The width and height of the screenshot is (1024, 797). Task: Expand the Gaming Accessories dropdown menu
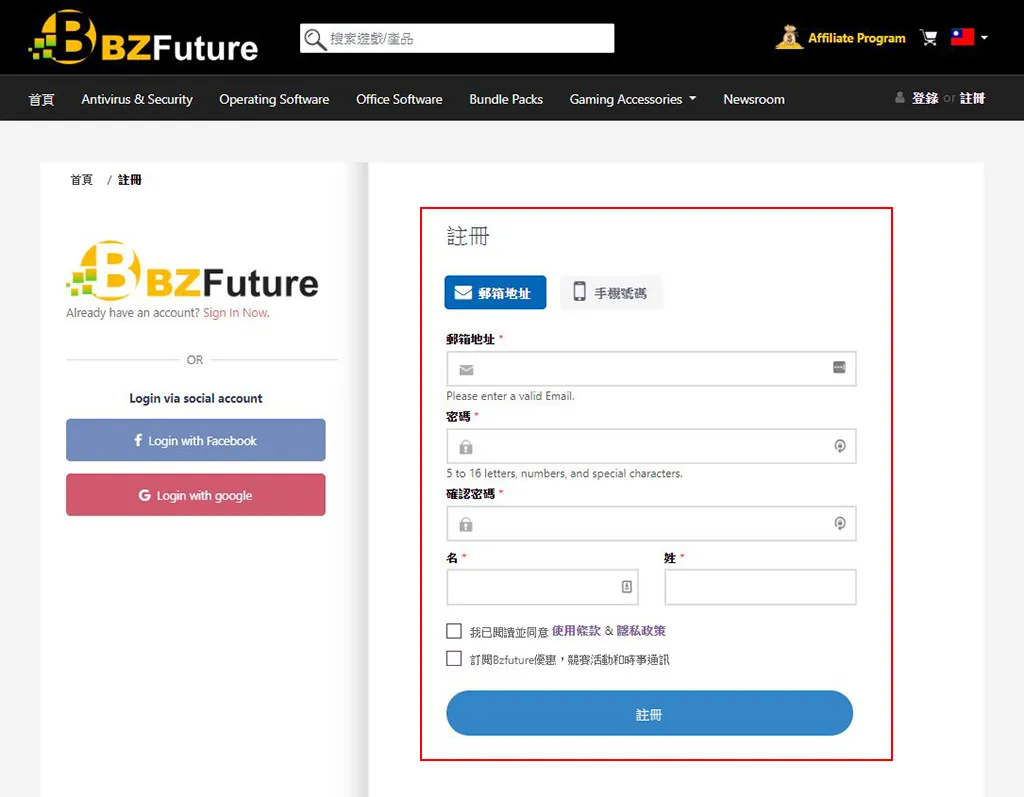[x=633, y=99]
